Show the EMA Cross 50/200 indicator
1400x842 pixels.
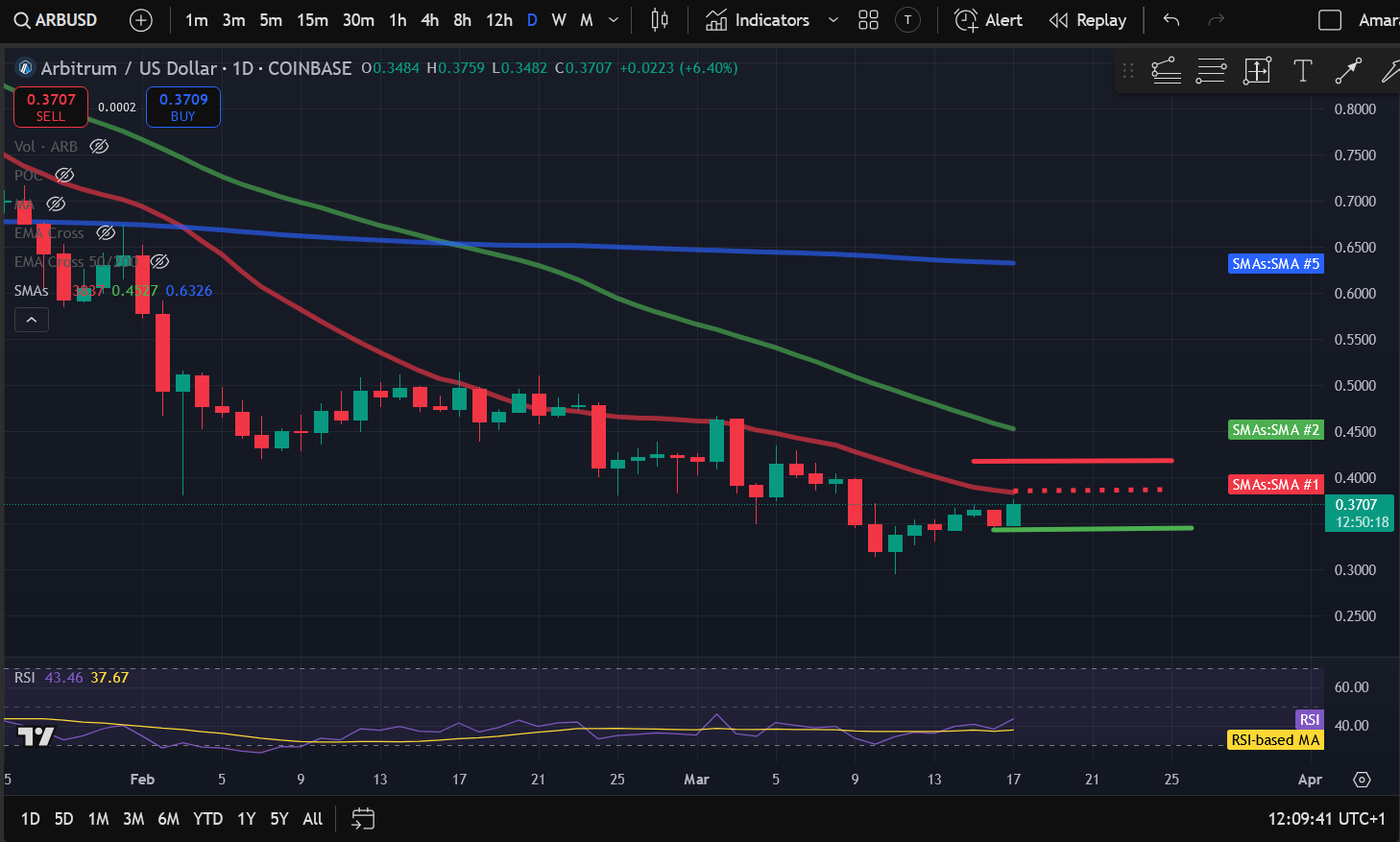coord(160,261)
